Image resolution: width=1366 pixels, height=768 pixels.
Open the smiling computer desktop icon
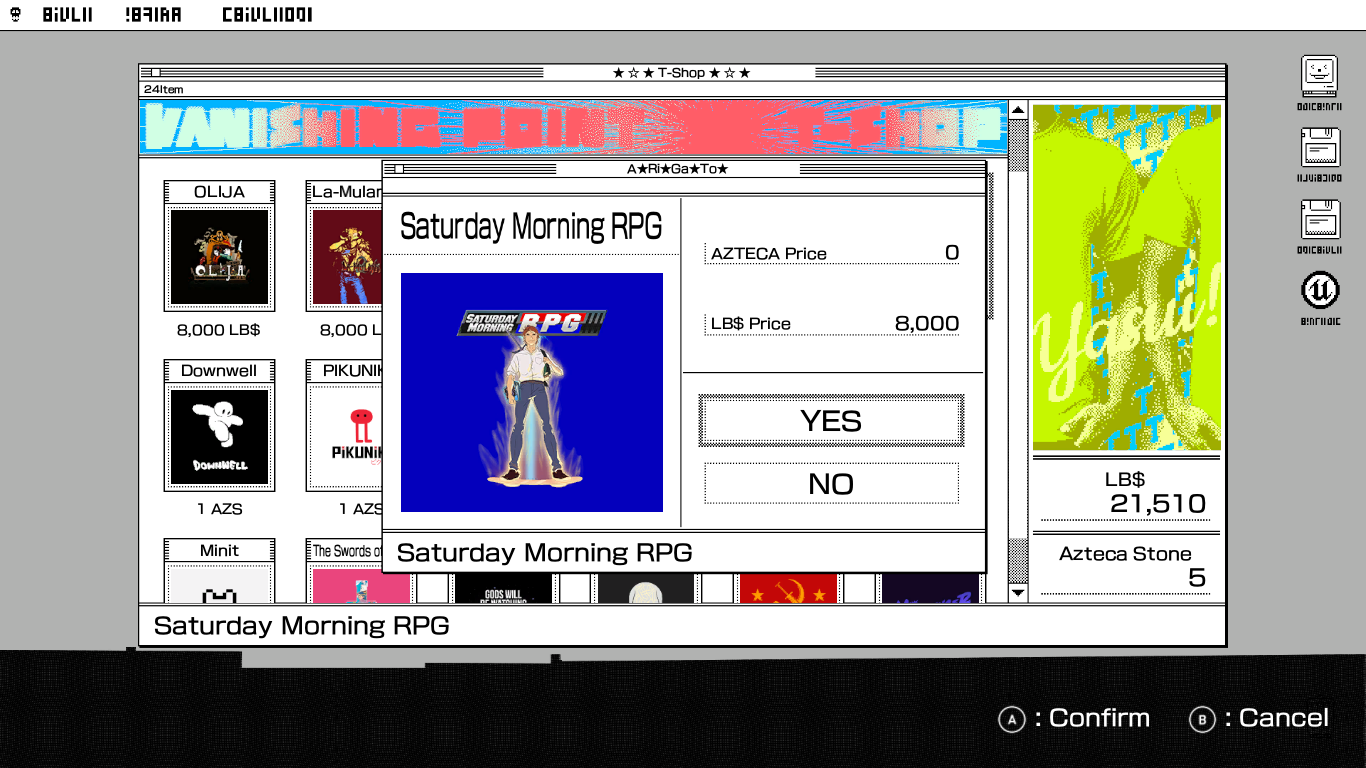point(1319,75)
